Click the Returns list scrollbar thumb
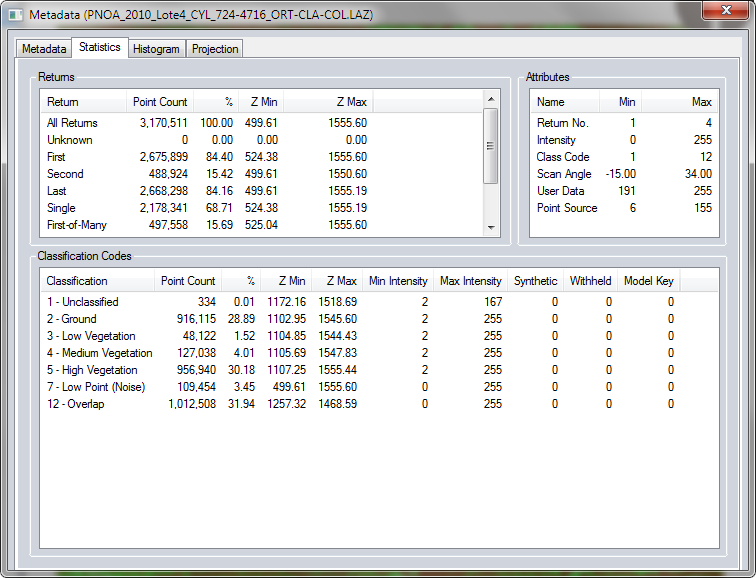Image resolution: width=756 pixels, height=578 pixels. coord(490,145)
